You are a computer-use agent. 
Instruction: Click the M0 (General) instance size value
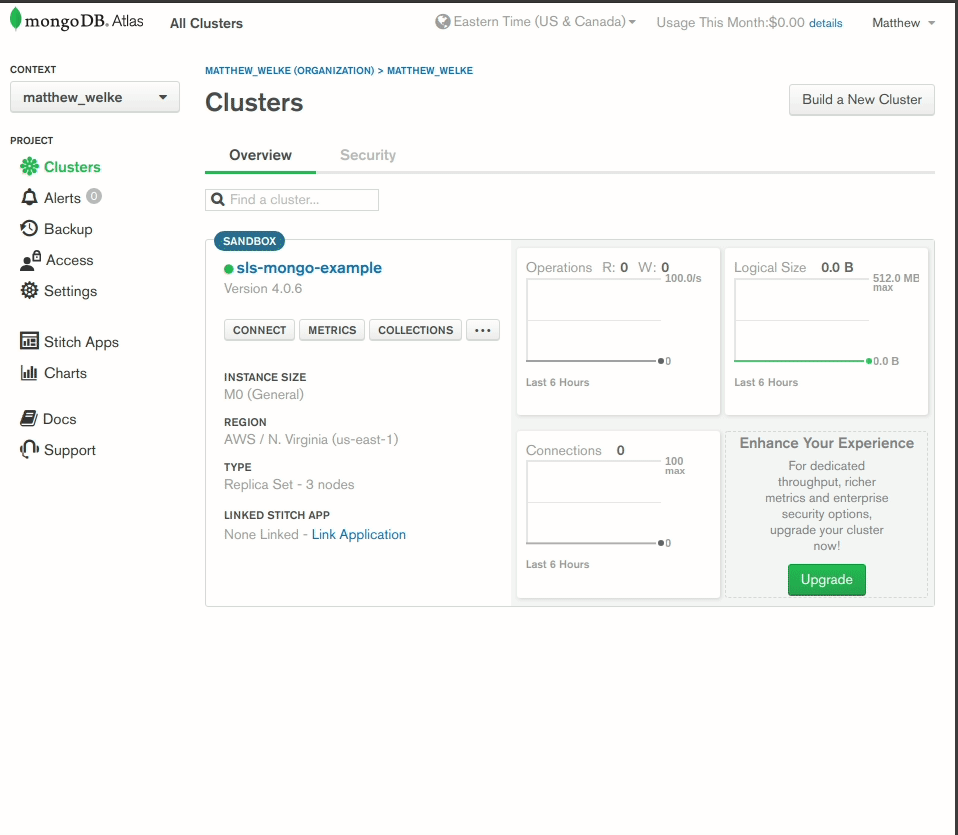tap(264, 395)
